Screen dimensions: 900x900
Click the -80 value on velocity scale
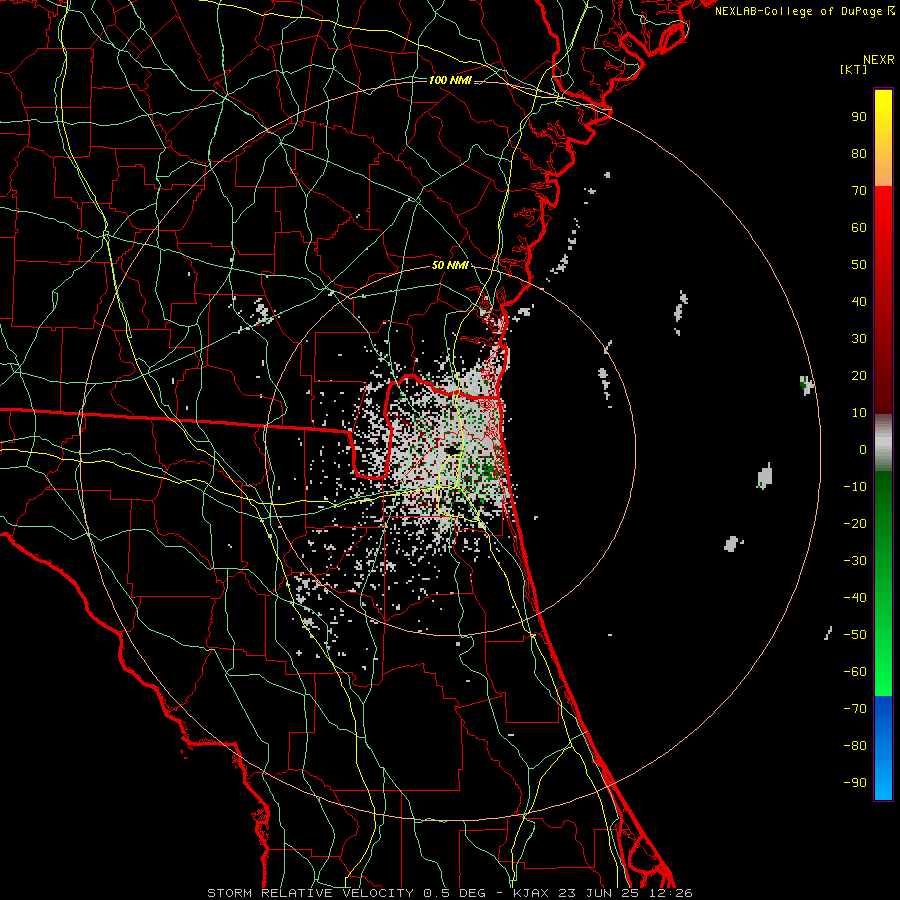pyautogui.click(x=855, y=746)
